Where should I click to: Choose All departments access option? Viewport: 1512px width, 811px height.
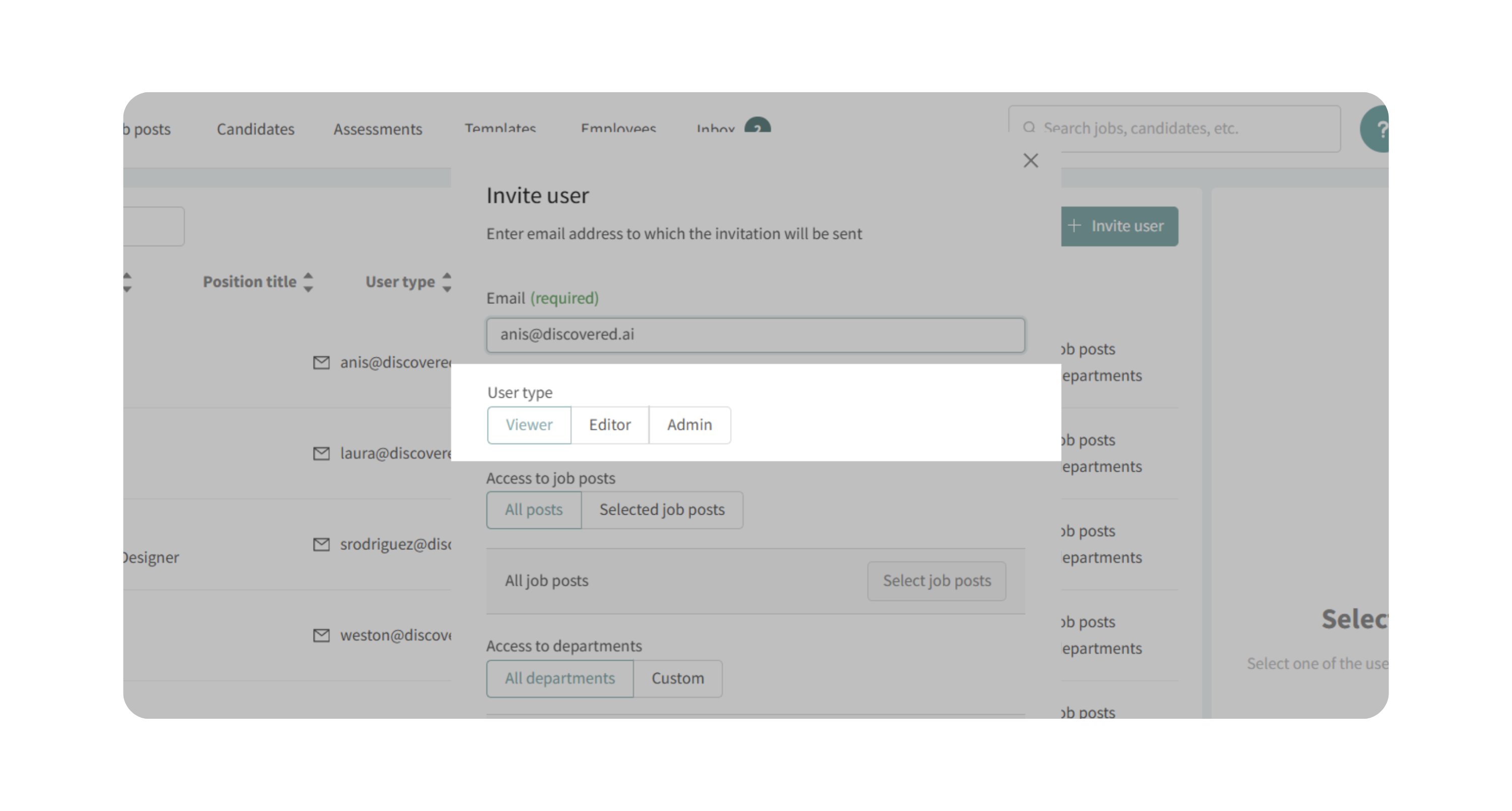[560, 678]
